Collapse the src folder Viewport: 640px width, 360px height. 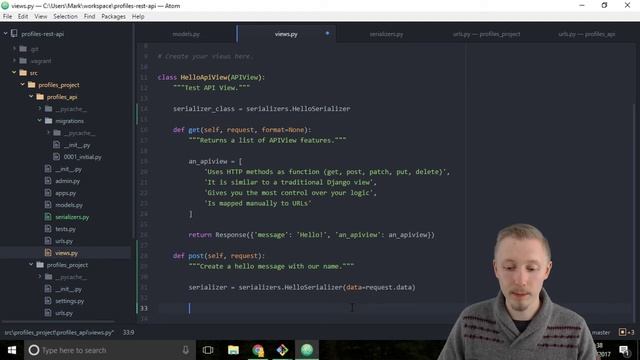coord(14,73)
